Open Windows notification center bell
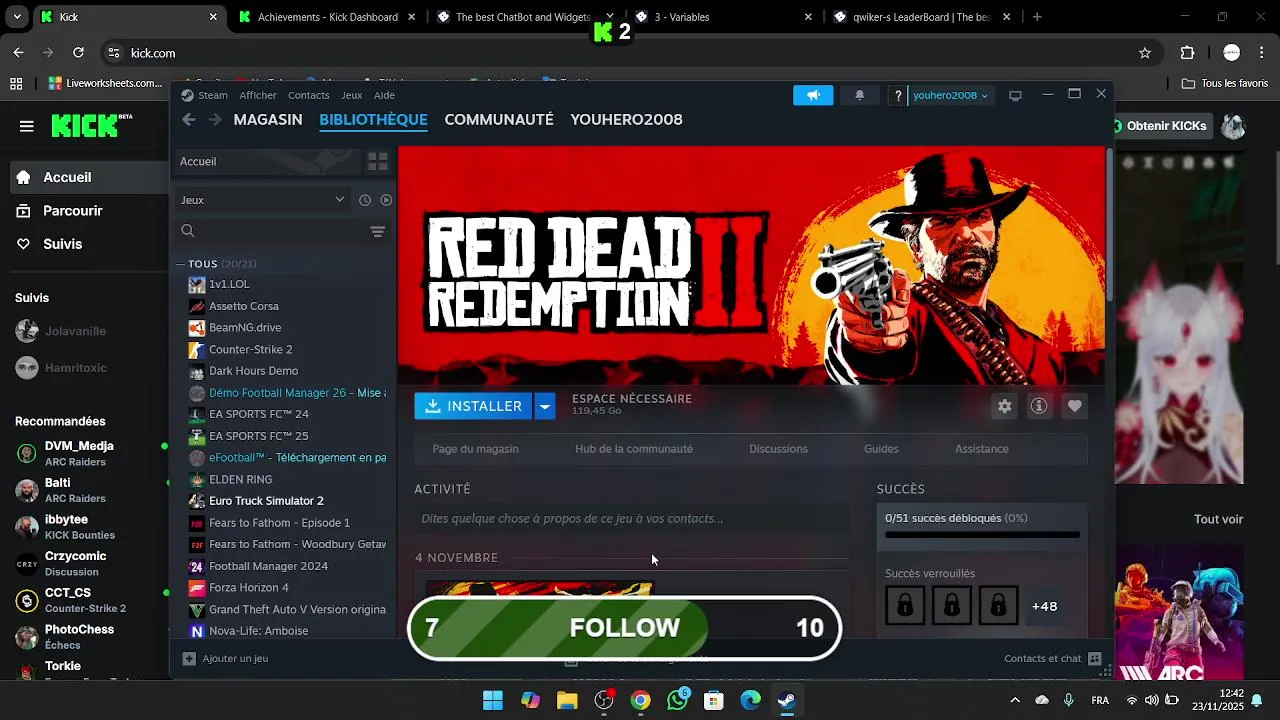1280x720 pixels. click(x=1257, y=700)
